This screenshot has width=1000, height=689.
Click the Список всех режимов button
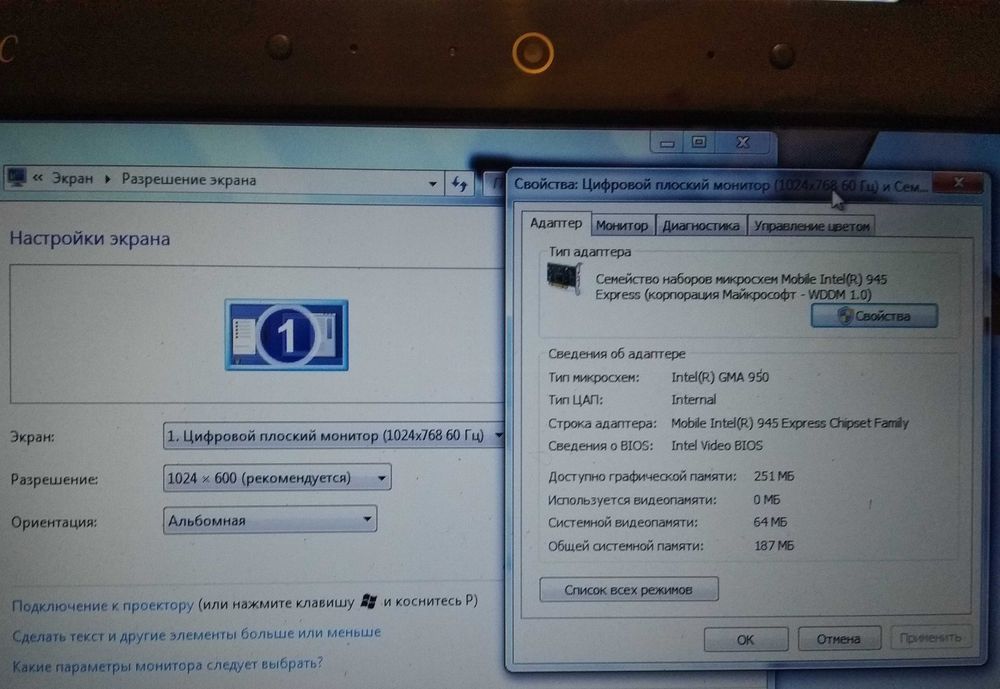(x=628, y=589)
